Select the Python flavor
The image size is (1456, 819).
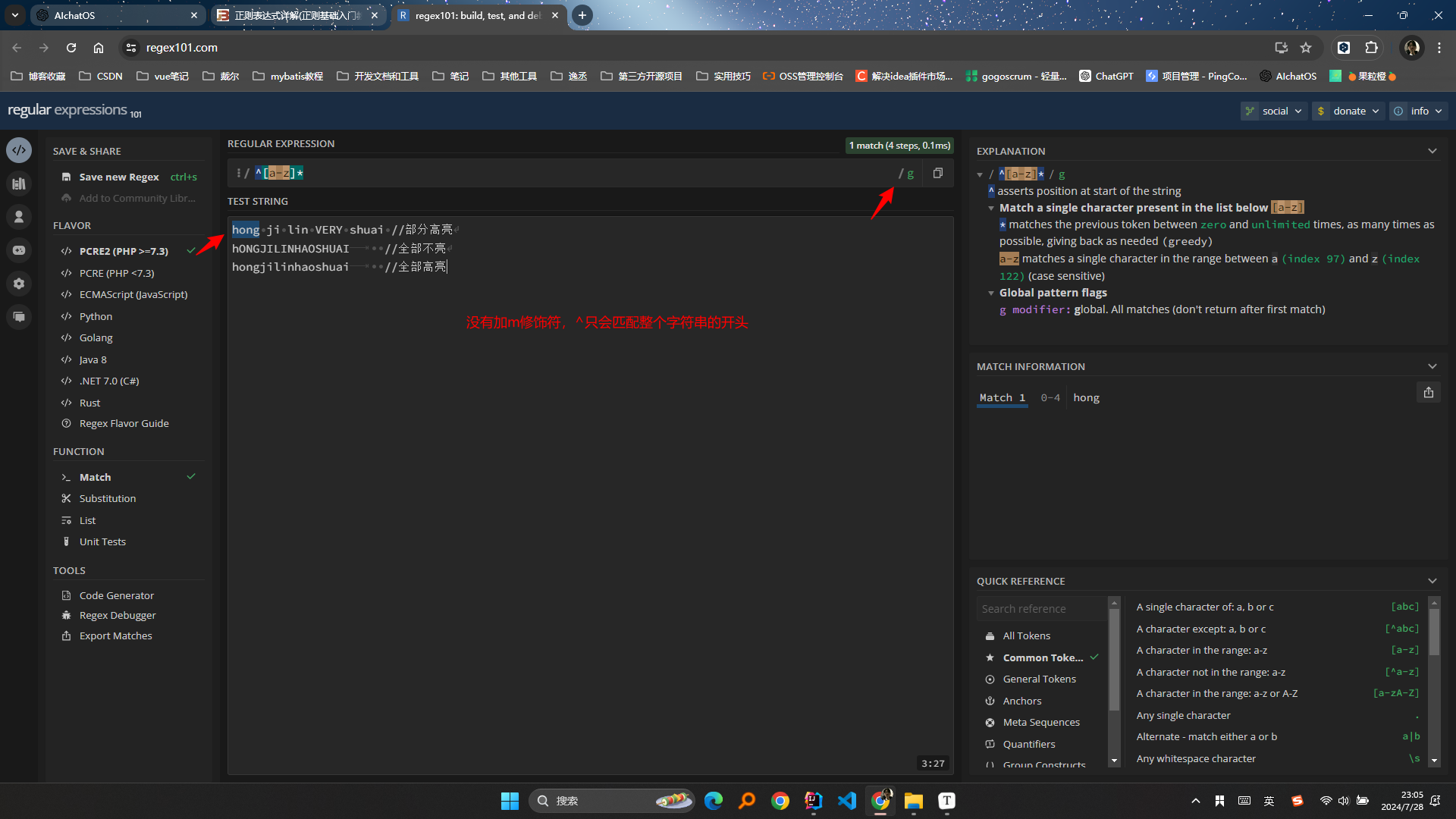pyautogui.click(x=96, y=316)
